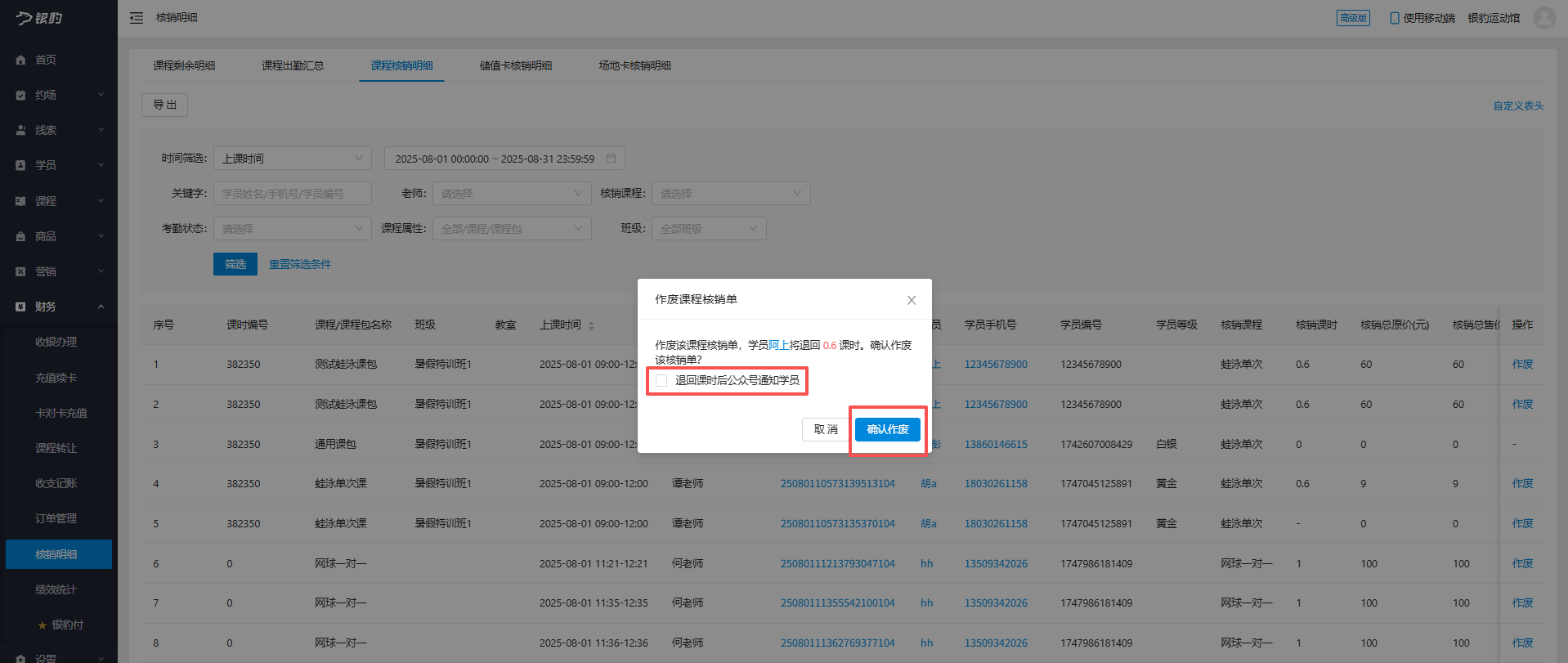Screen dimensions: 1568x663
Task: Click 卡对卡充值 in sidebar
Action: pos(61,413)
